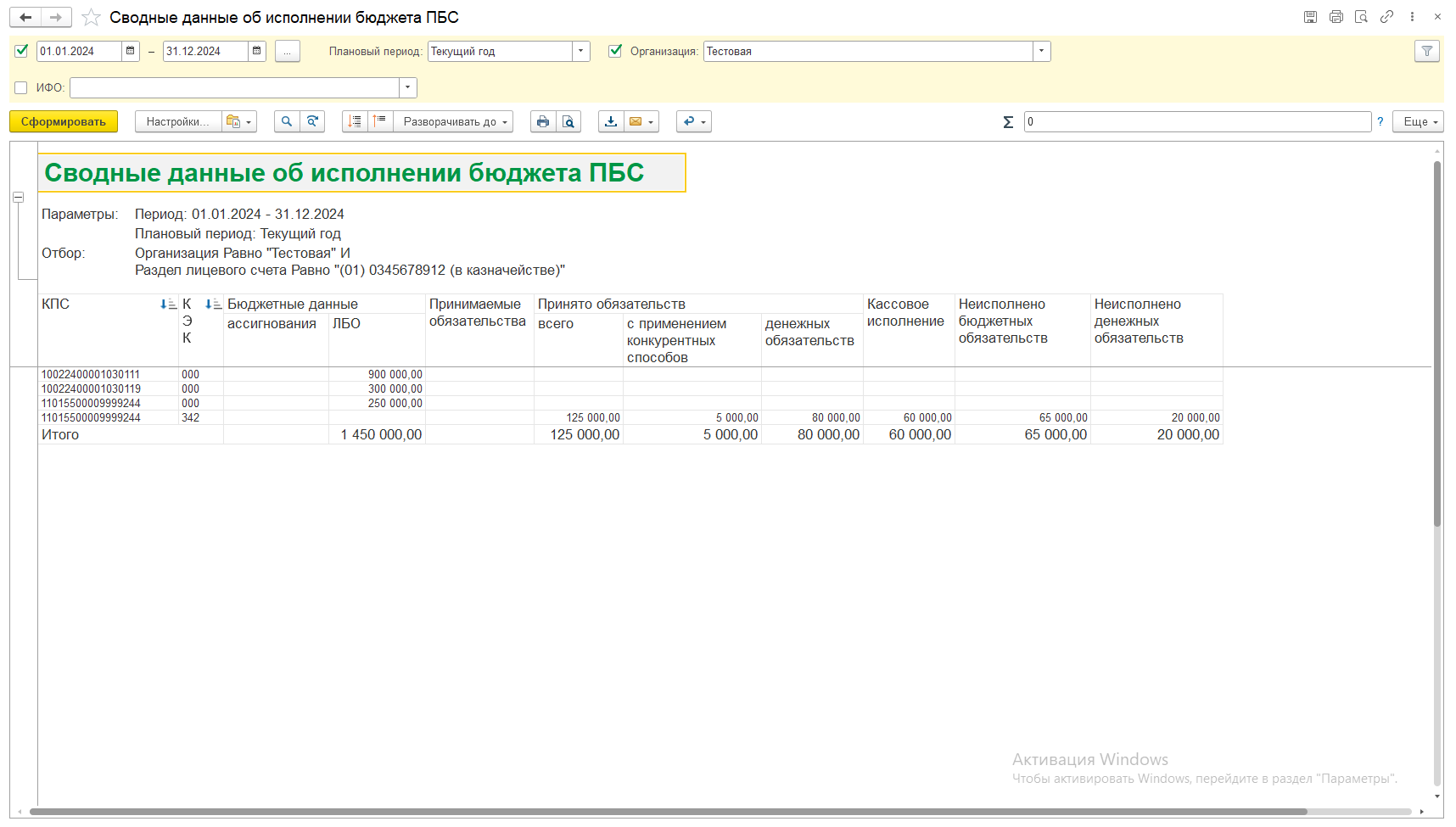The image size is (1456, 827).
Task: Add report to favorites with star icon
Action: (91, 17)
